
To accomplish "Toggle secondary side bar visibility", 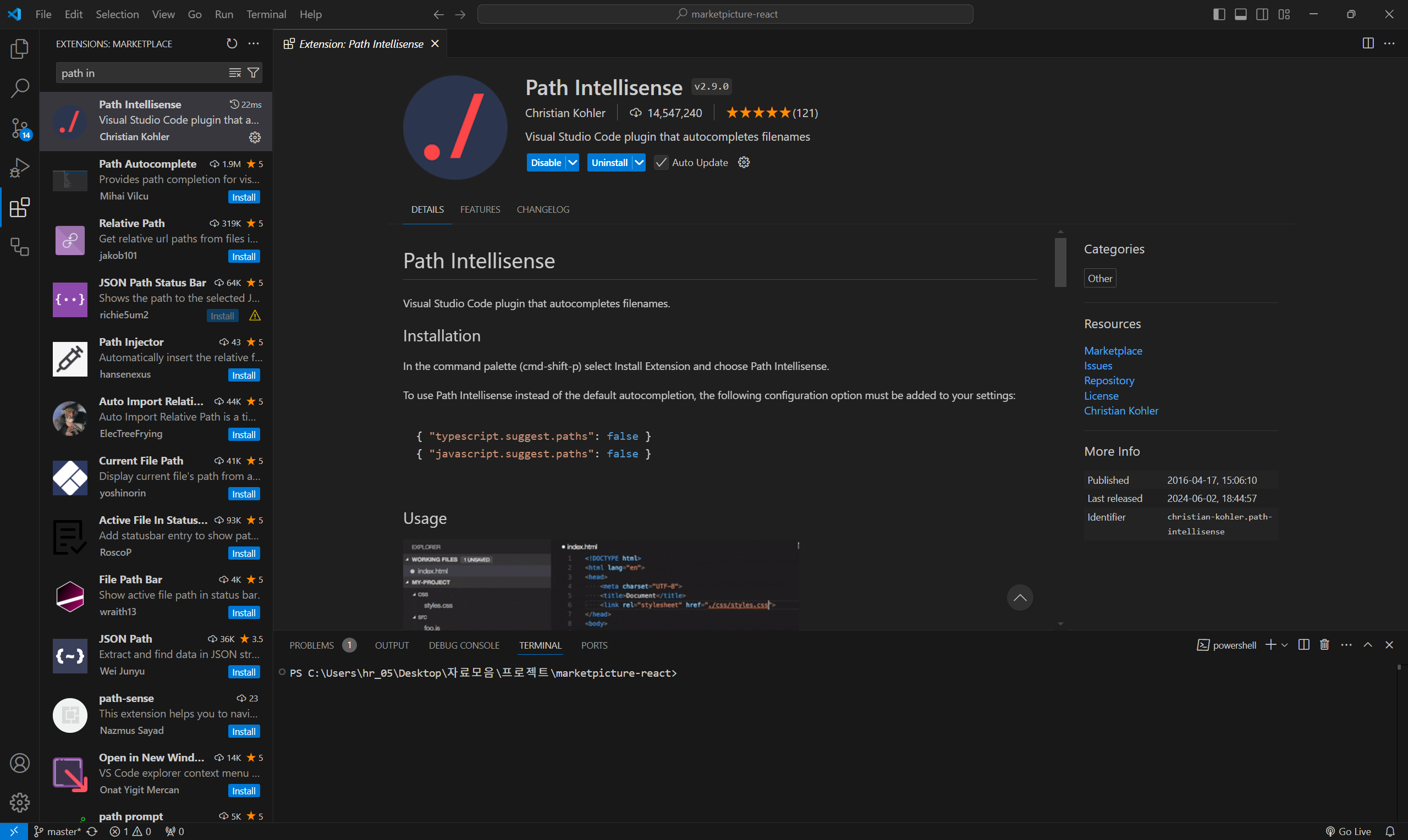I will tap(1262, 14).
